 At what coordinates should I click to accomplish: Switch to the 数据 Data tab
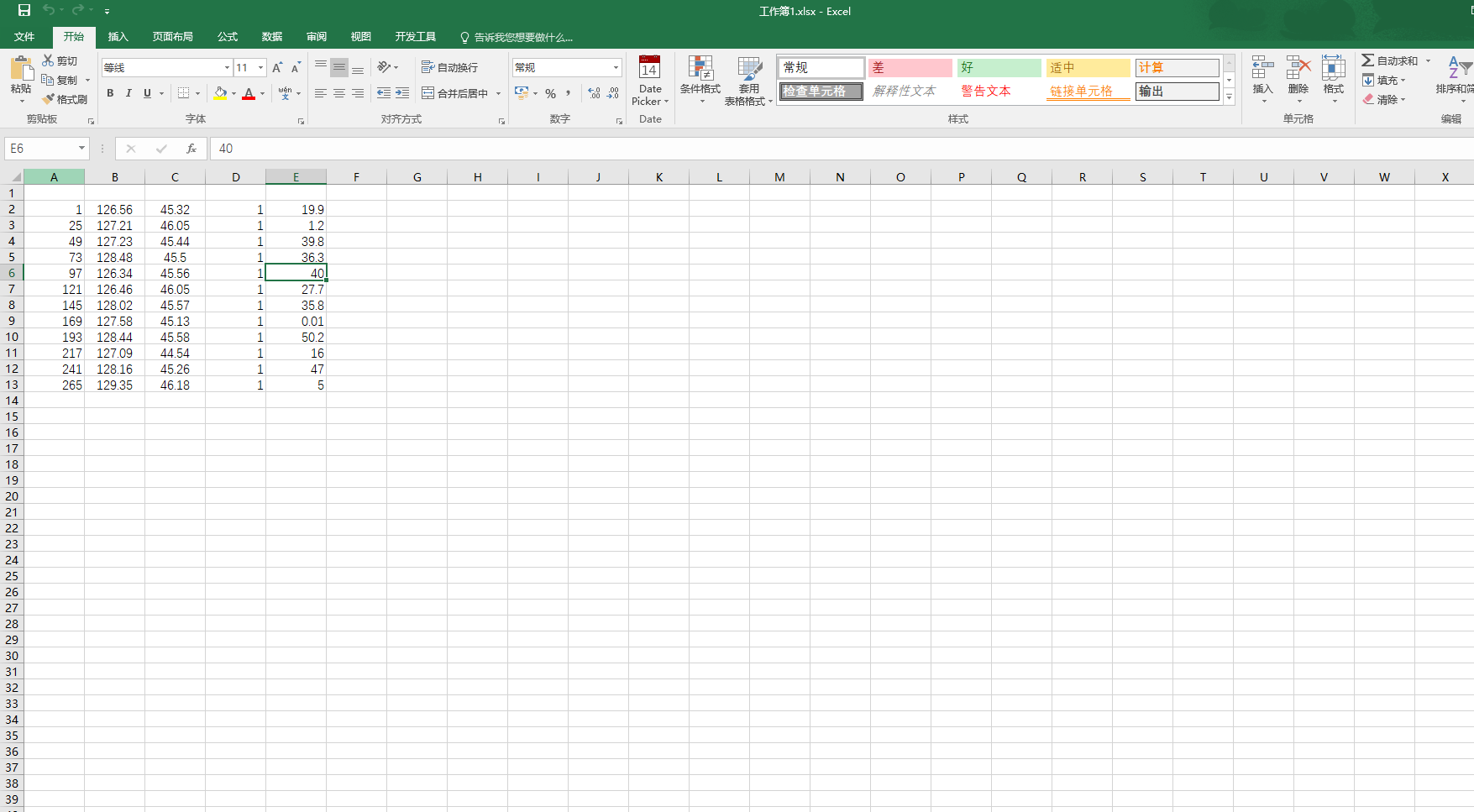(271, 37)
